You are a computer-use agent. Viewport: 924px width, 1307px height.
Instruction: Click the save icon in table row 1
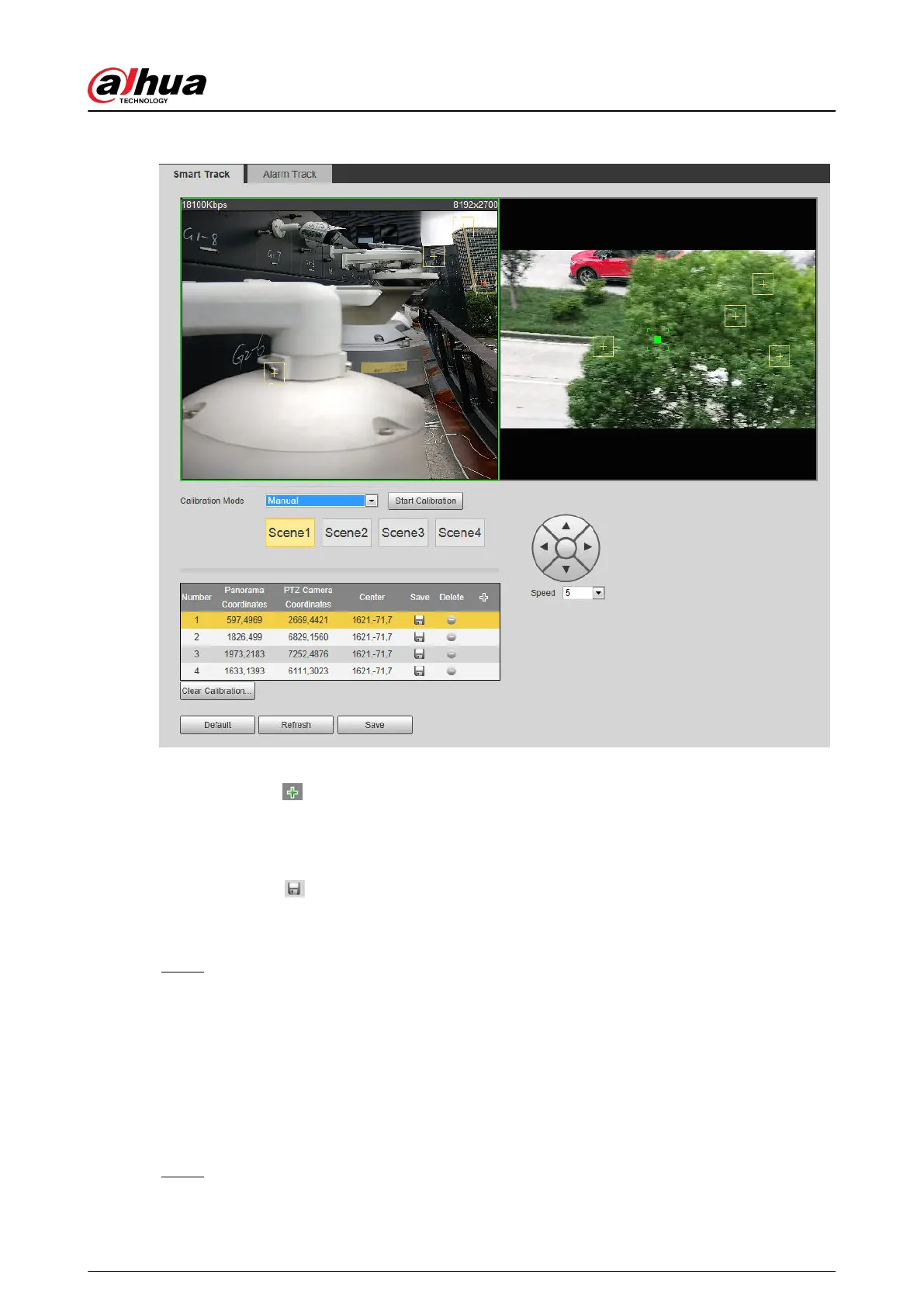(419, 620)
